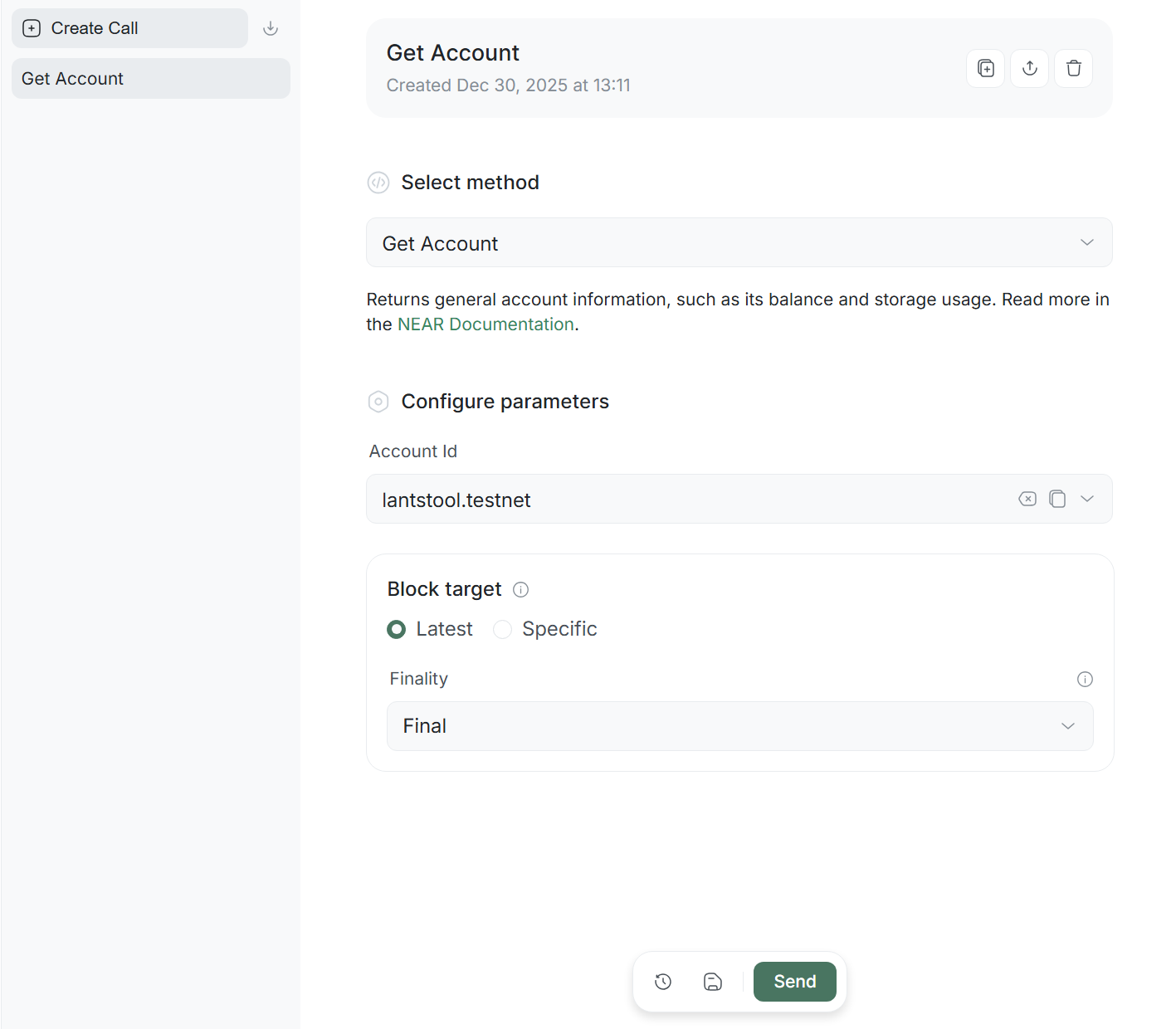
Task: Open the Finality dropdown showing Final
Action: click(739, 726)
